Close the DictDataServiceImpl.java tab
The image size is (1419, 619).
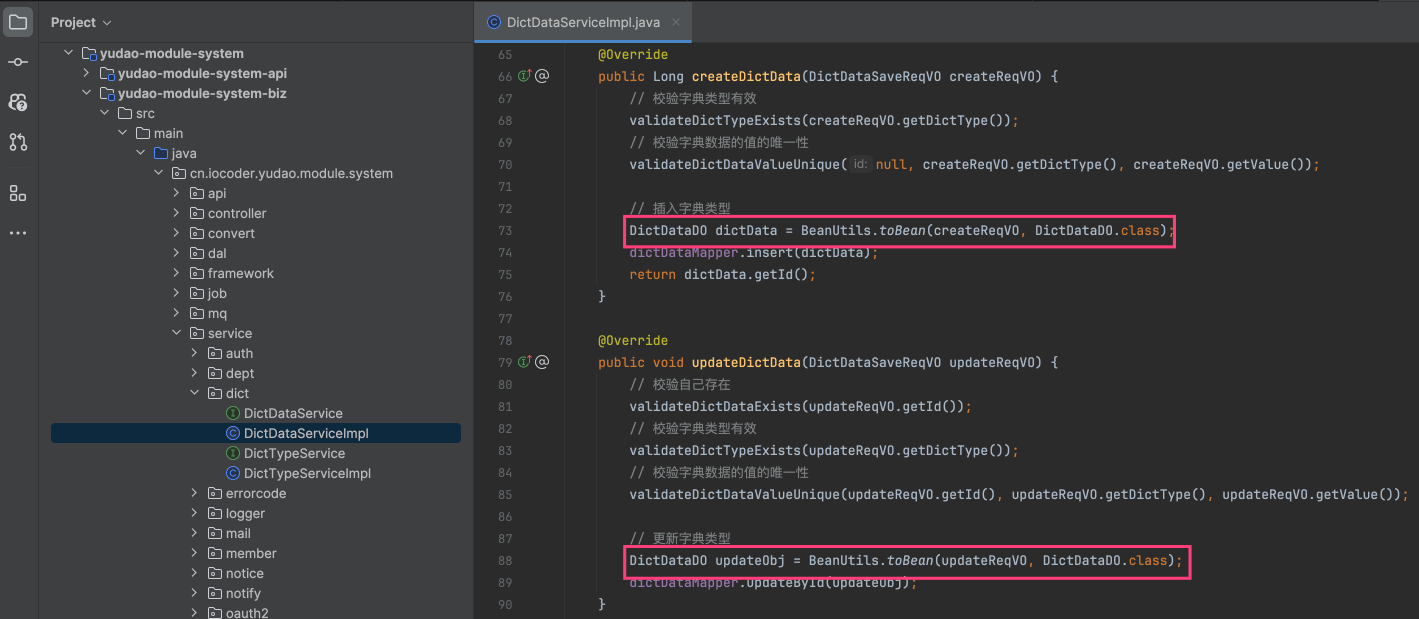coord(677,22)
